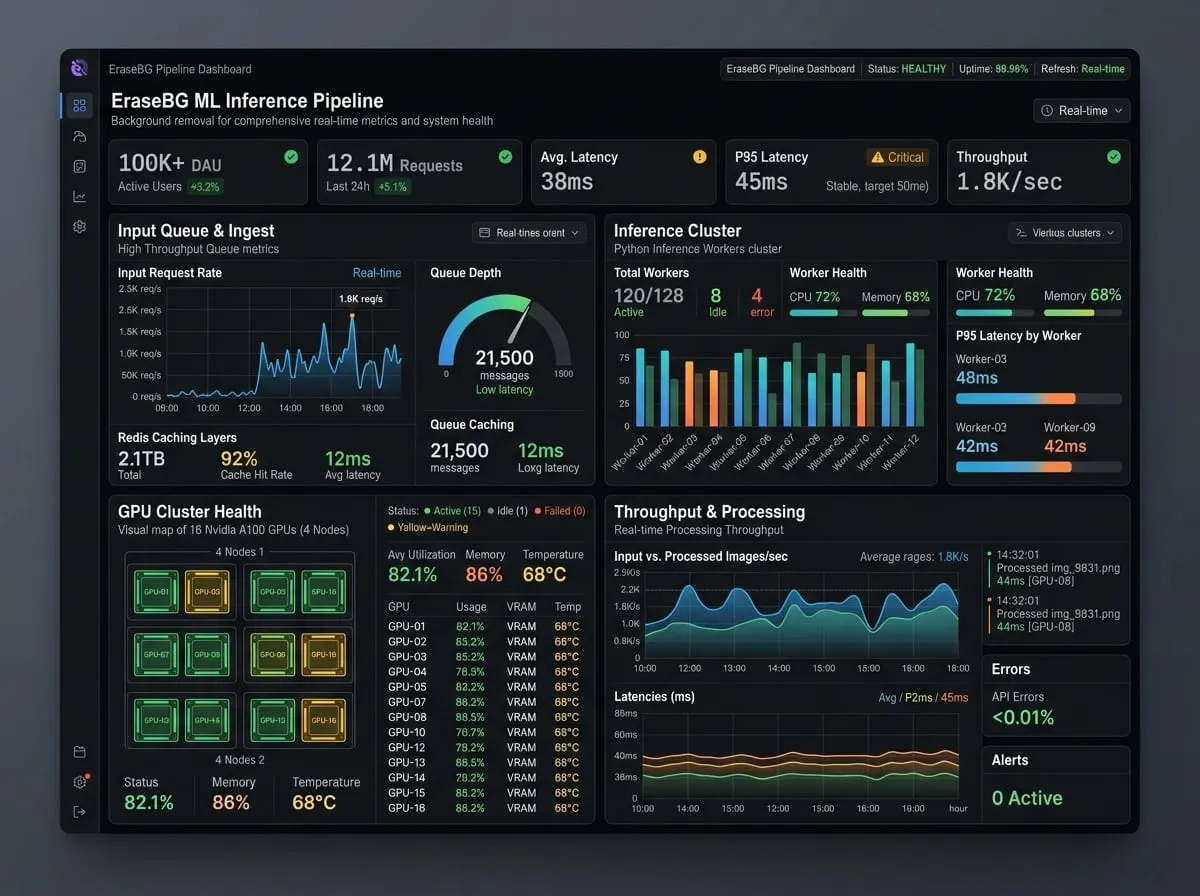Screen dimensions: 1200x896
Task: Click top-left EraseBG Pipeline Dashboard breadcrumb
Action: pos(180,69)
